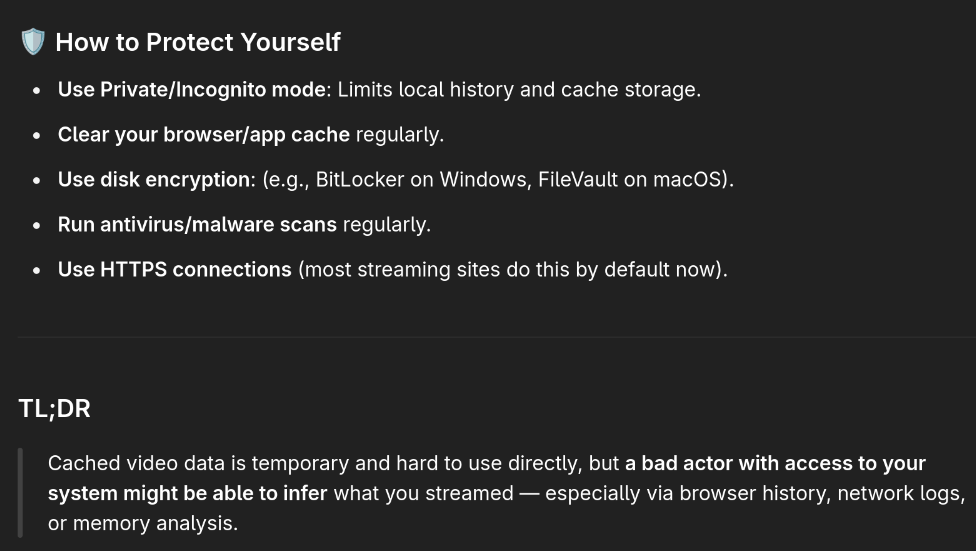Click the bullet point before 'Use HTTPS connections'

pos(37,270)
